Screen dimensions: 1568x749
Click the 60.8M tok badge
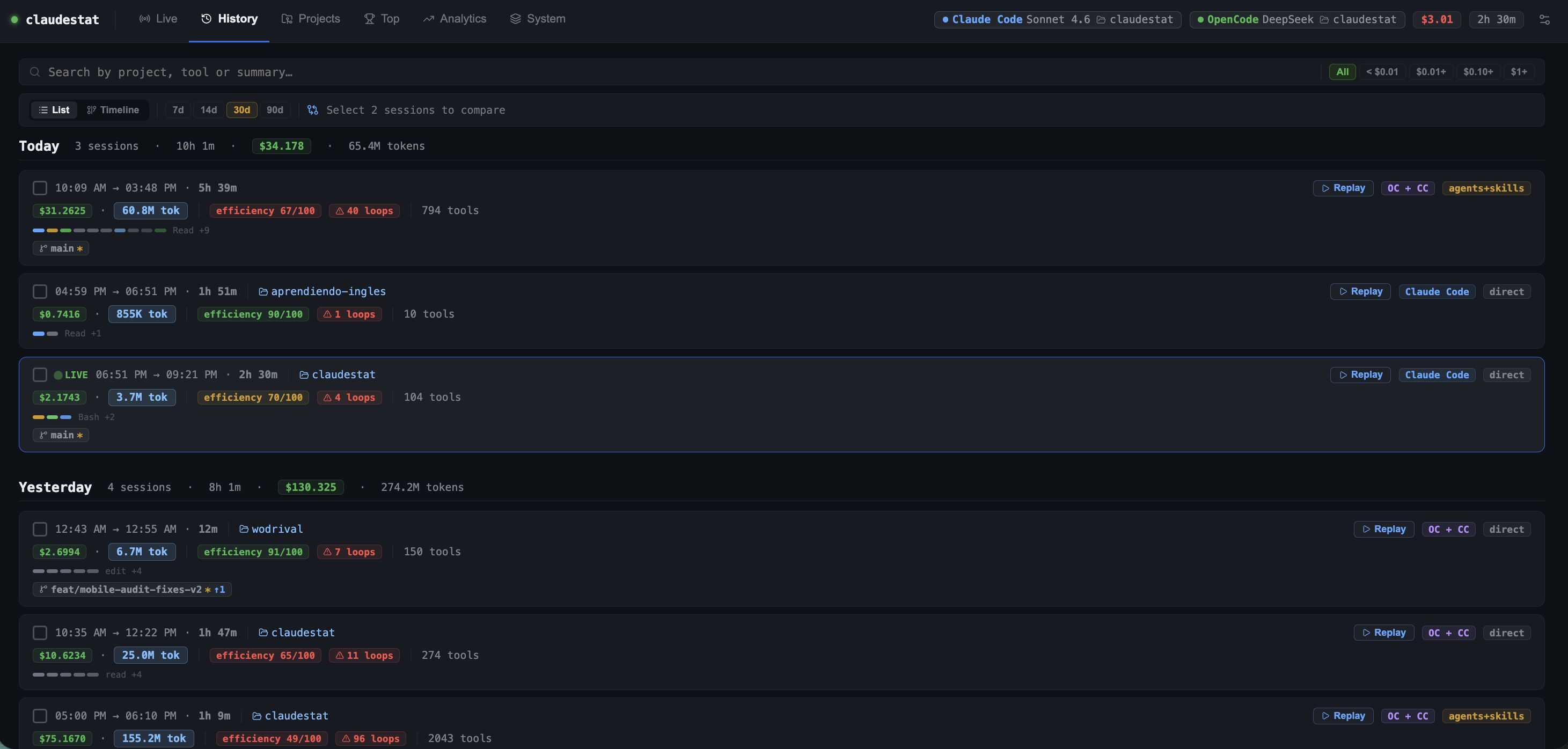tap(151, 210)
